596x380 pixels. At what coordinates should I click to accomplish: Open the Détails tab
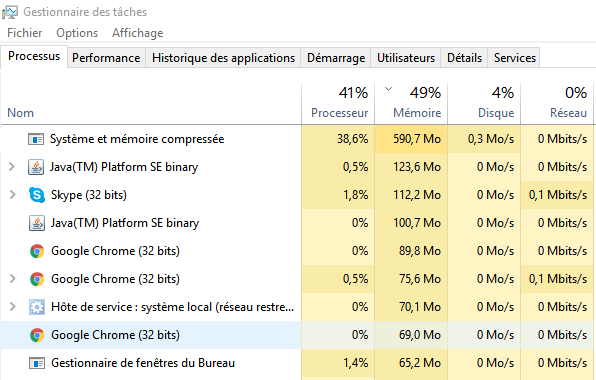(464, 58)
